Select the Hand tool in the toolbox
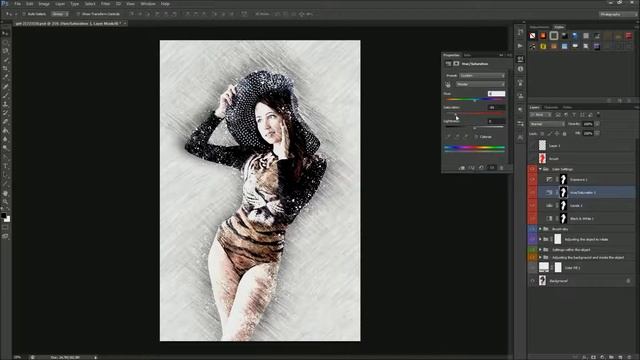The height and width of the screenshot is (360, 640). click(5, 193)
